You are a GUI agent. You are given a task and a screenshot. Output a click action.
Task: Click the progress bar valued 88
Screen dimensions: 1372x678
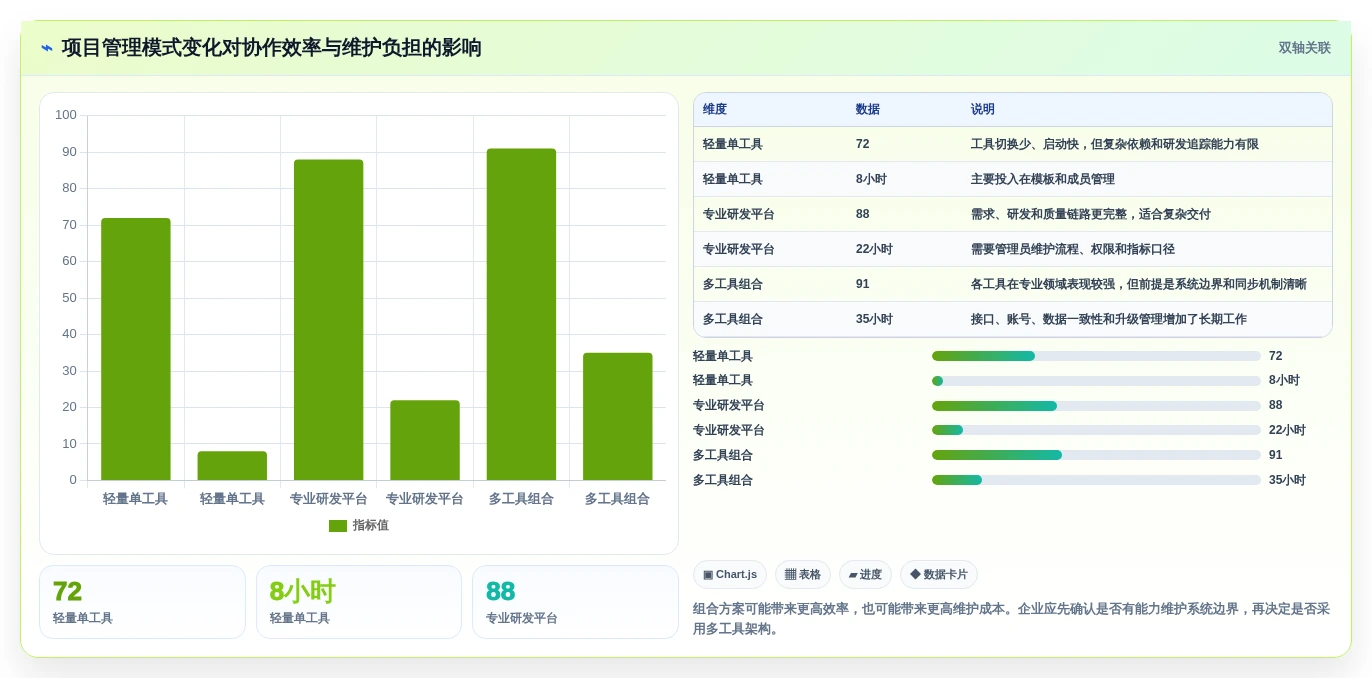point(1096,406)
